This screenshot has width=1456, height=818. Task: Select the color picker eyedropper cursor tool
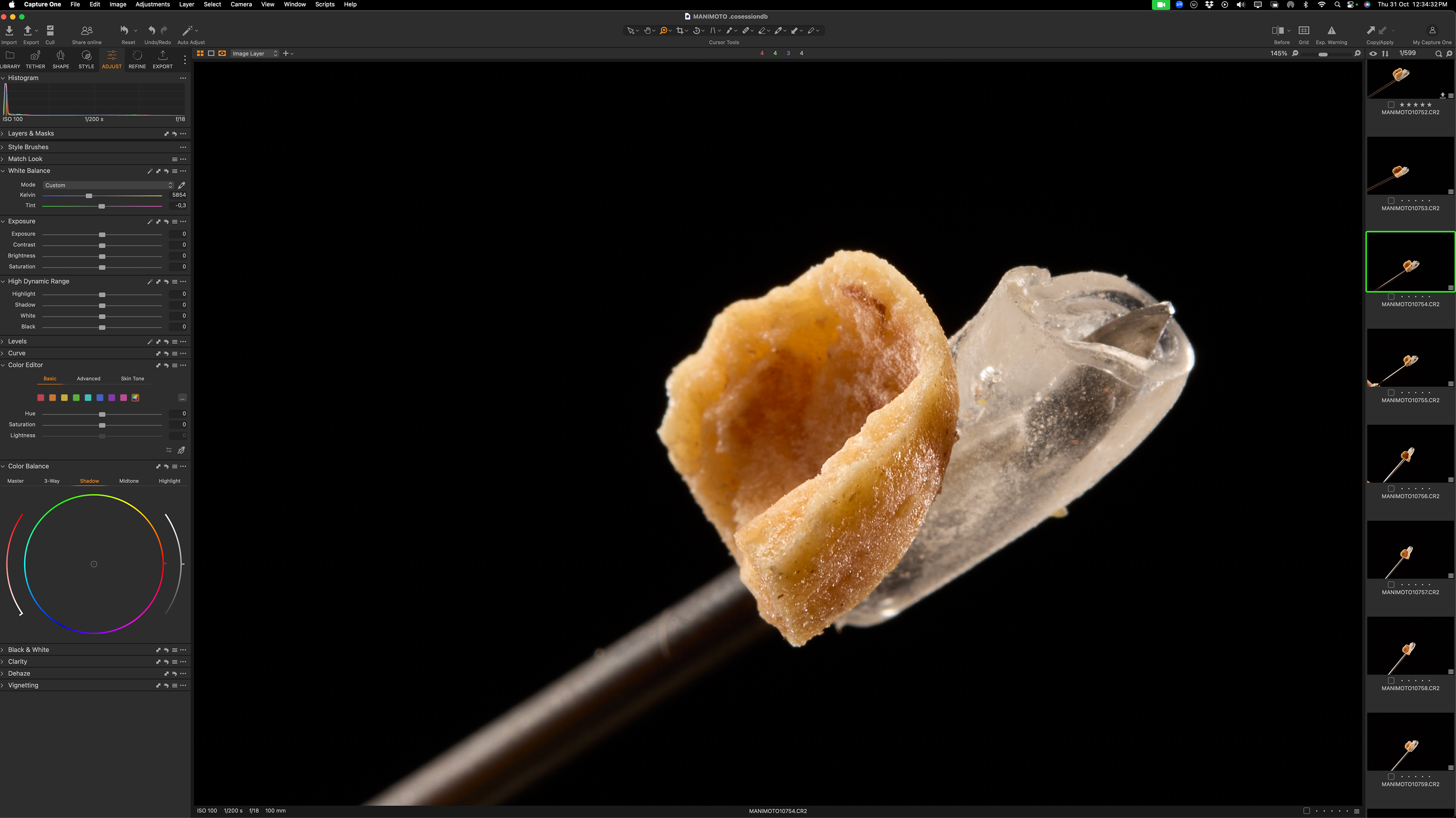click(778, 30)
